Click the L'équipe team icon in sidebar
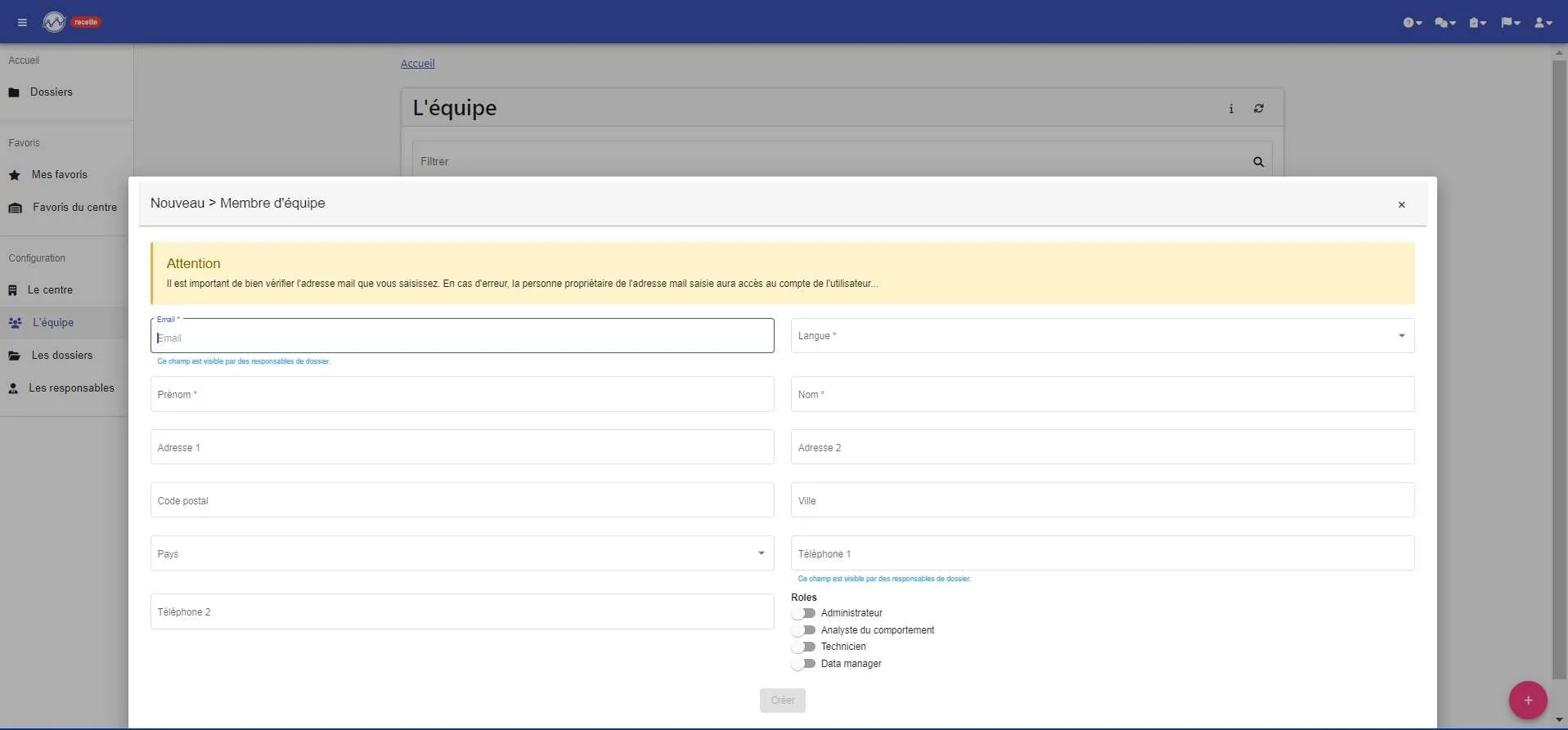 (x=15, y=323)
